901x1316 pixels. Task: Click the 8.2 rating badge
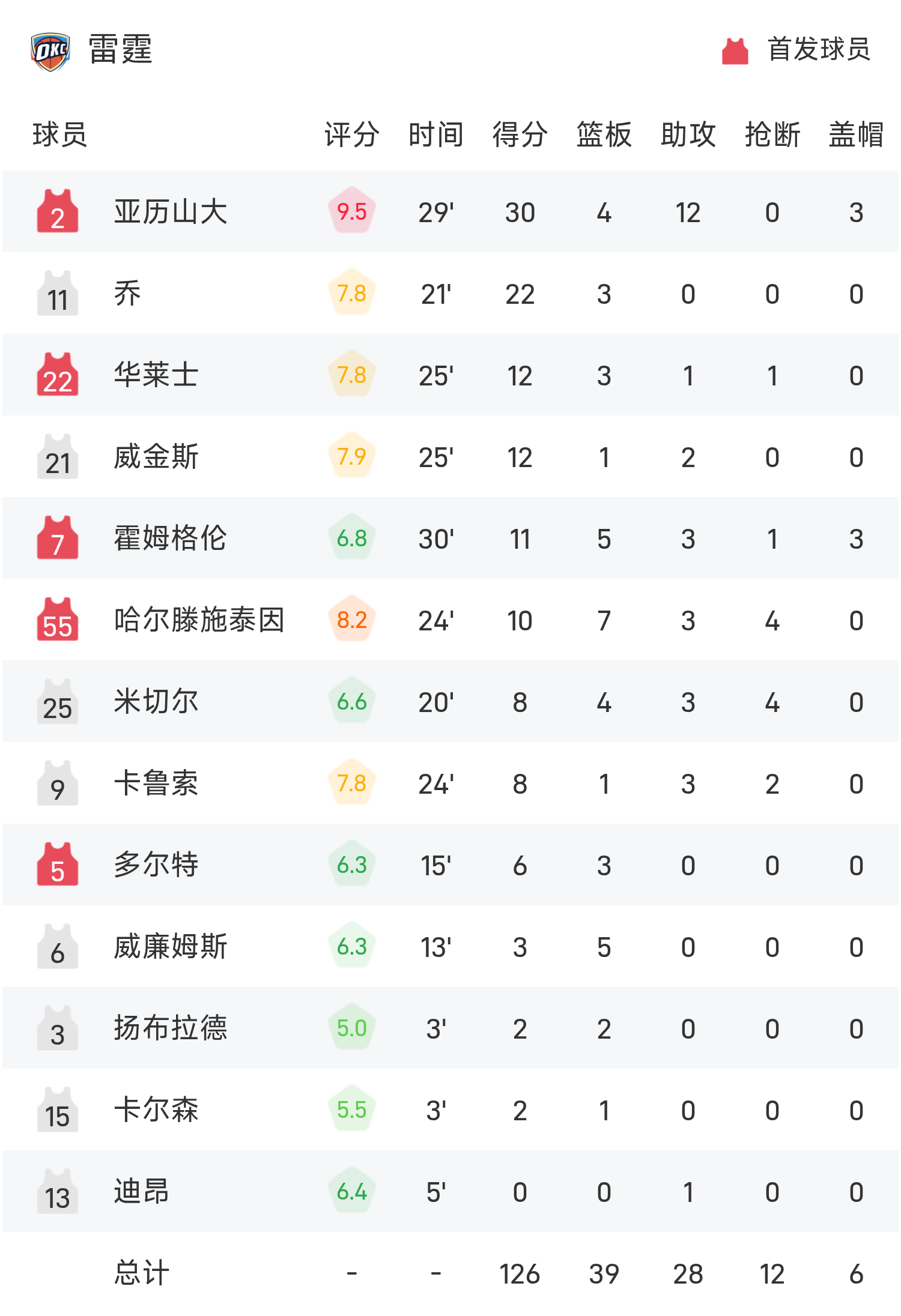pos(352,620)
